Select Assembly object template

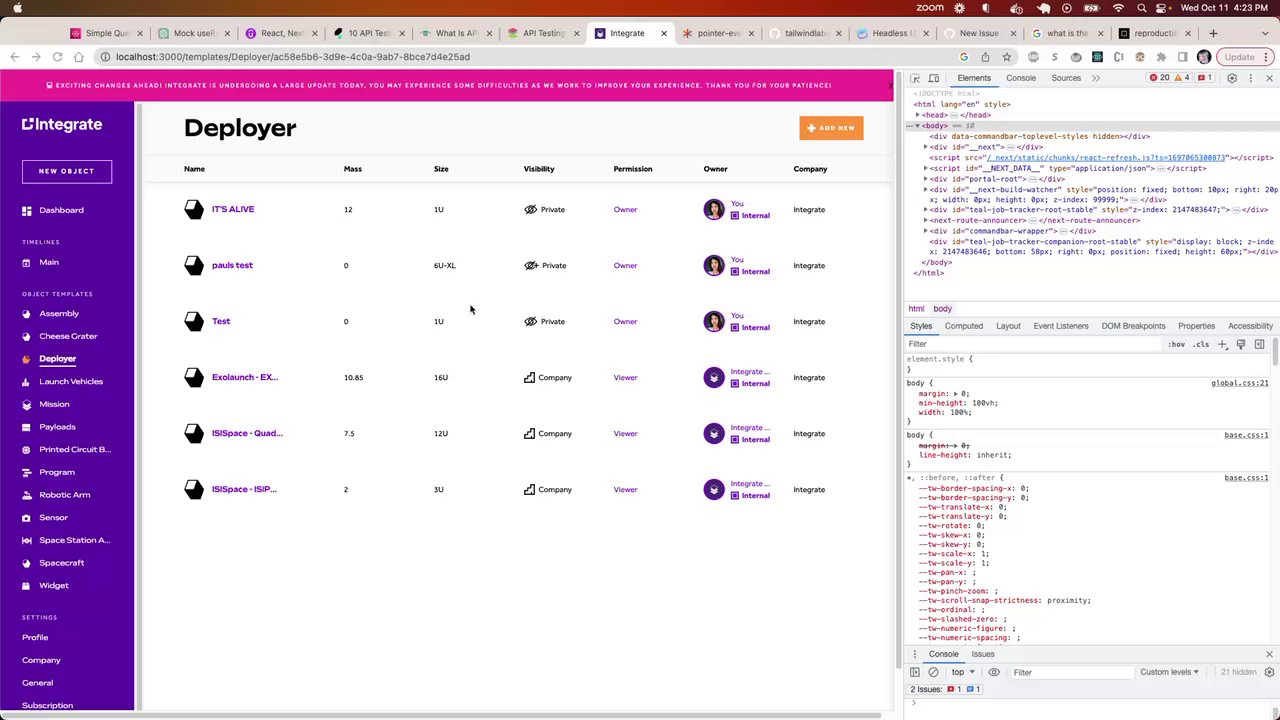(50, 314)
